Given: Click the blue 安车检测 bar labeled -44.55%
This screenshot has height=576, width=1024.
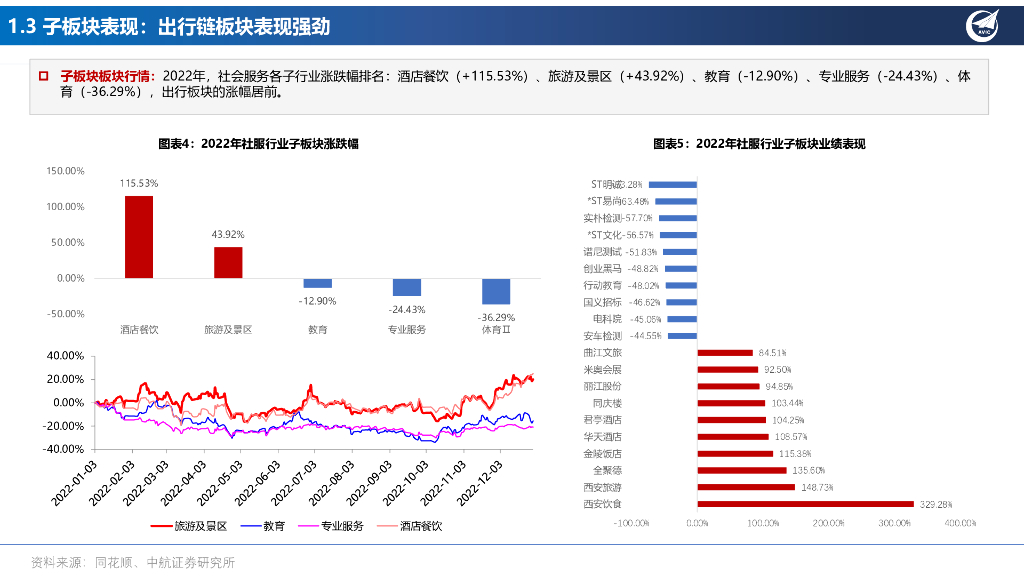Looking at the screenshot, I should [x=682, y=336].
